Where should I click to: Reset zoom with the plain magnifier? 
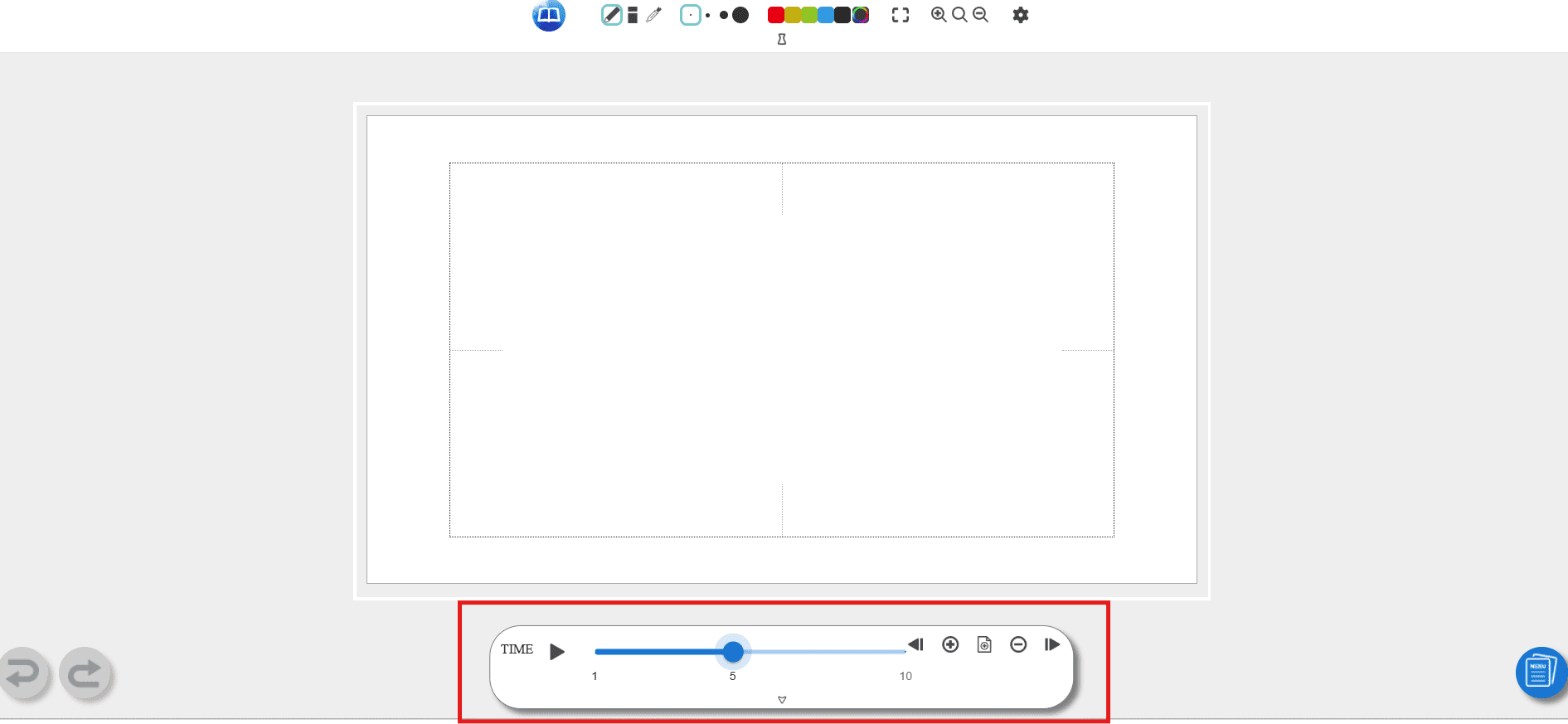coord(959,15)
